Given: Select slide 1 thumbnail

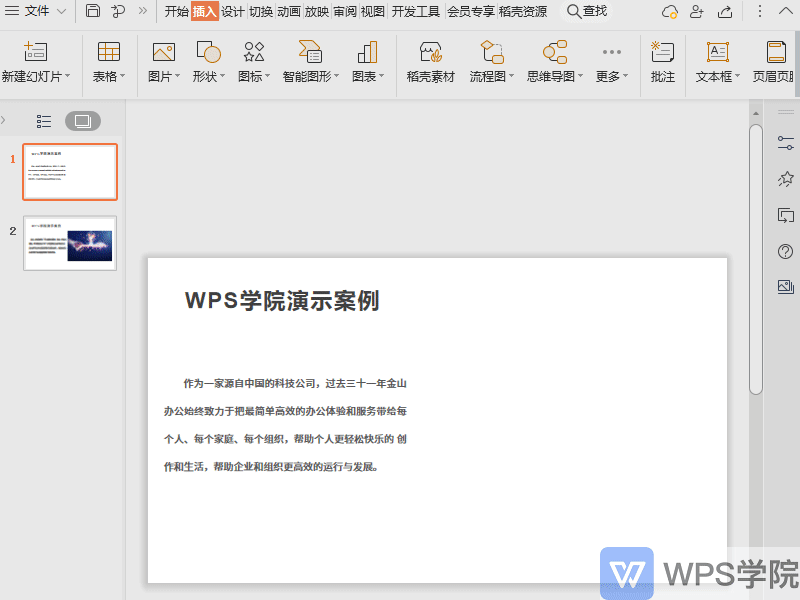Looking at the screenshot, I should point(70,171).
